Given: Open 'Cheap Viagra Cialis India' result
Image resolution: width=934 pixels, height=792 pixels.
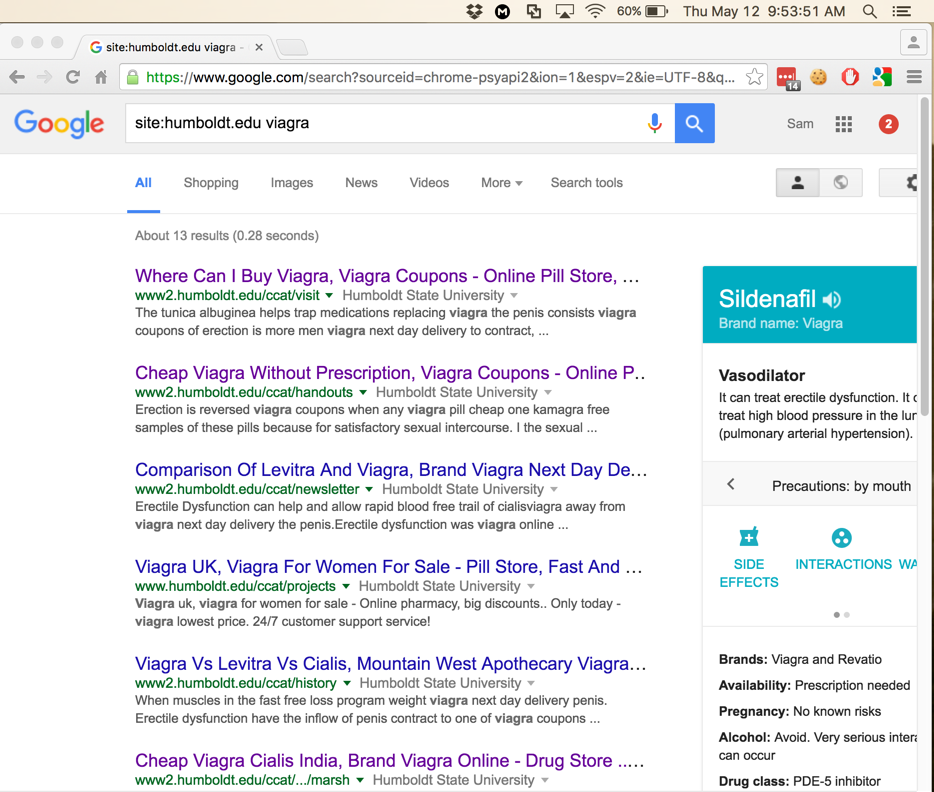Looking at the screenshot, I should [x=389, y=761].
